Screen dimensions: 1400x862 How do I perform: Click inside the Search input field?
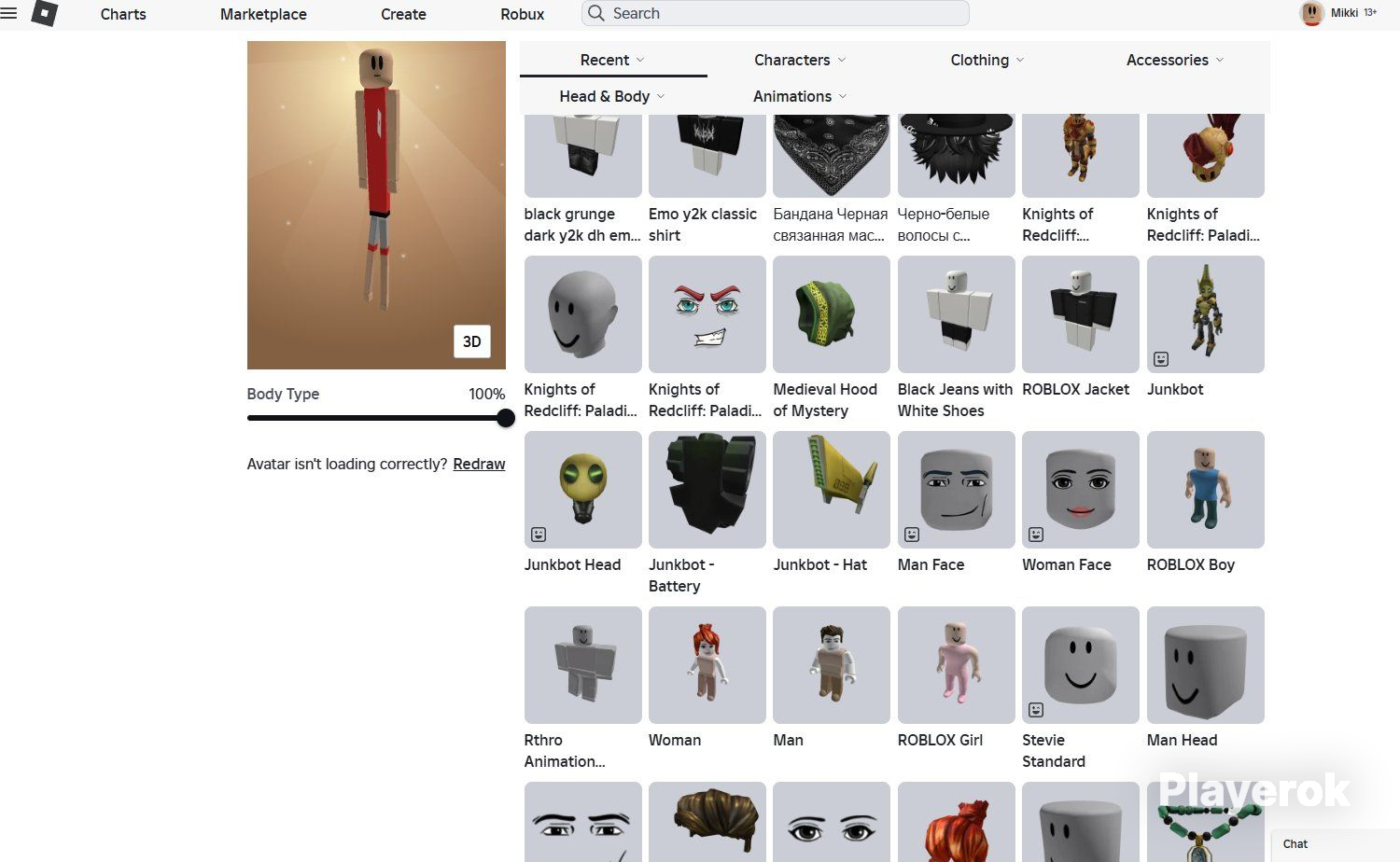[775, 13]
